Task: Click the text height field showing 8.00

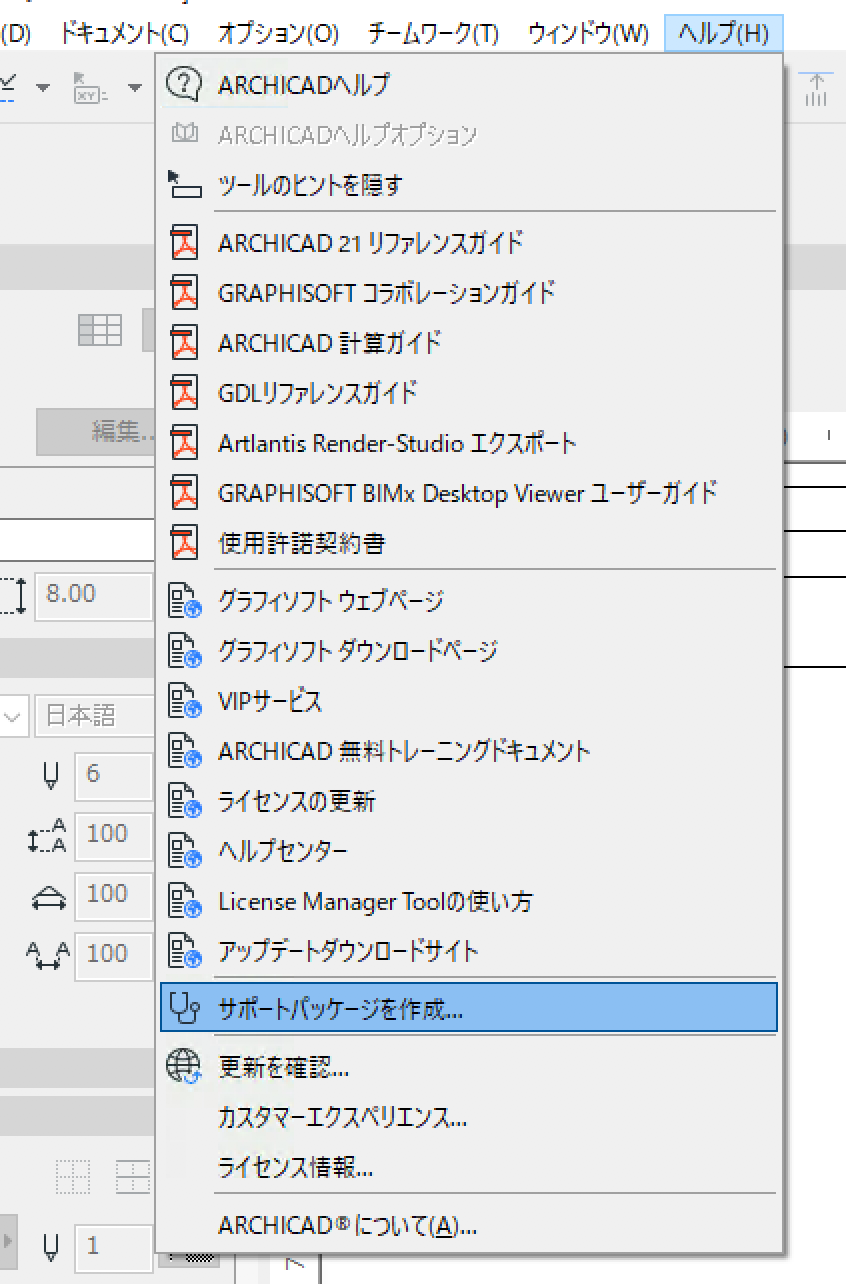Action: coord(93,594)
